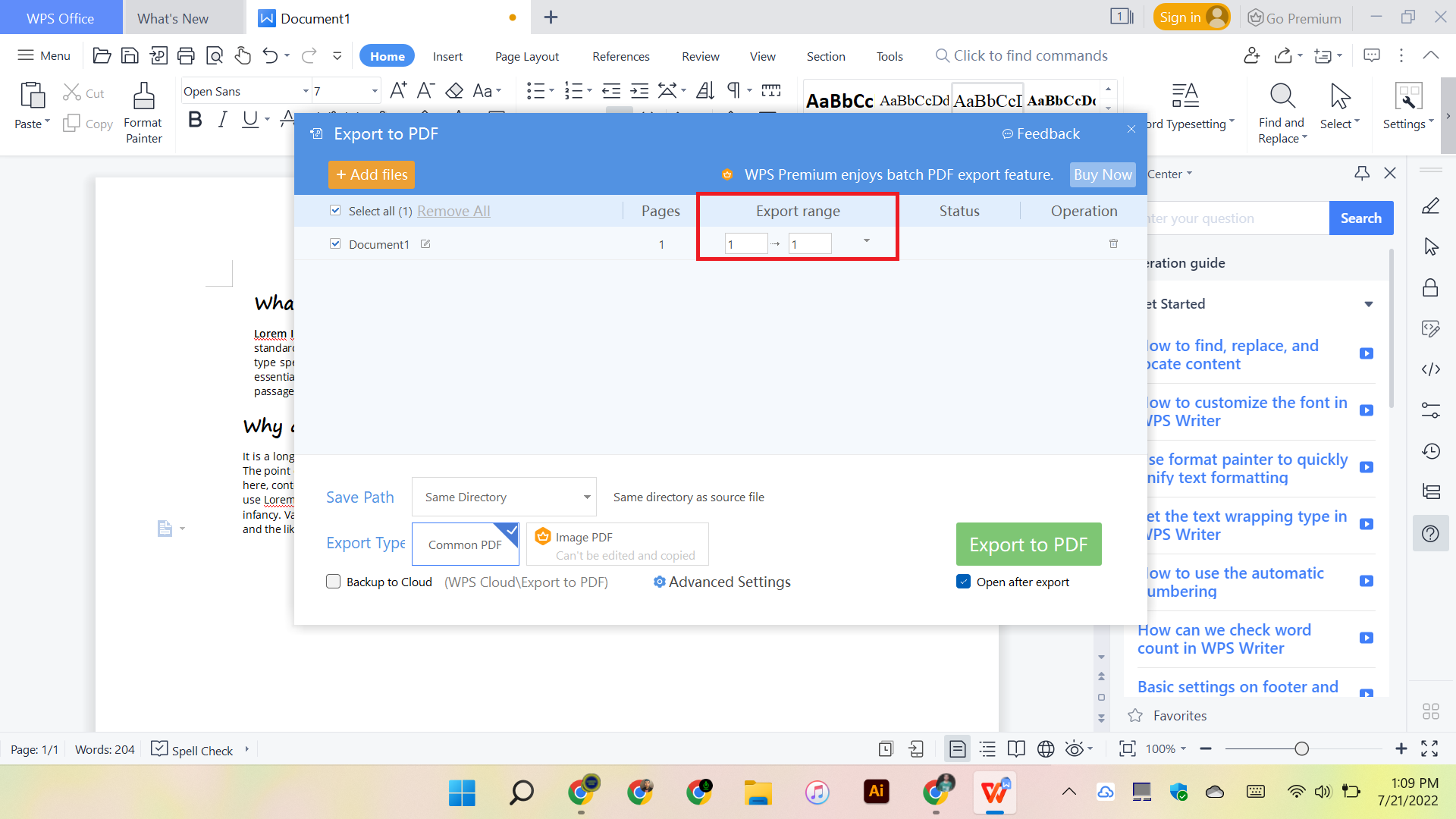Expand the Save Path Same Directory dropdown
Image resolution: width=1456 pixels, height=819 pixels.
point(586,497)
